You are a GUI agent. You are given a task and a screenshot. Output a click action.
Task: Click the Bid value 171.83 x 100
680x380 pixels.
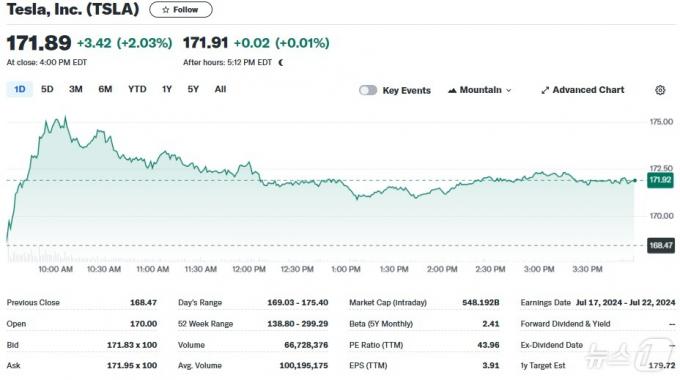pyautogui.click(x=132, y=345)
